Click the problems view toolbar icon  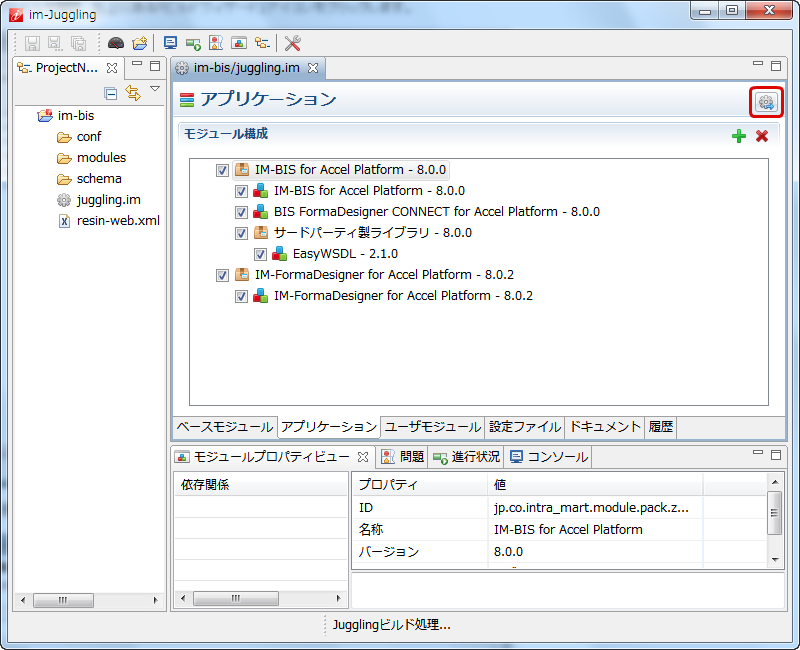click(216, 43)
